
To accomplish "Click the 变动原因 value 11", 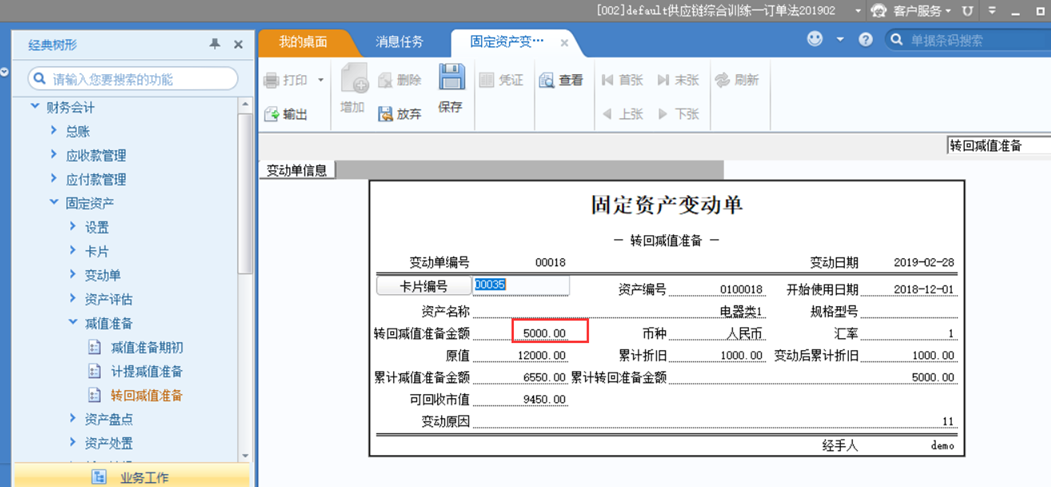I will click(948, 421).
